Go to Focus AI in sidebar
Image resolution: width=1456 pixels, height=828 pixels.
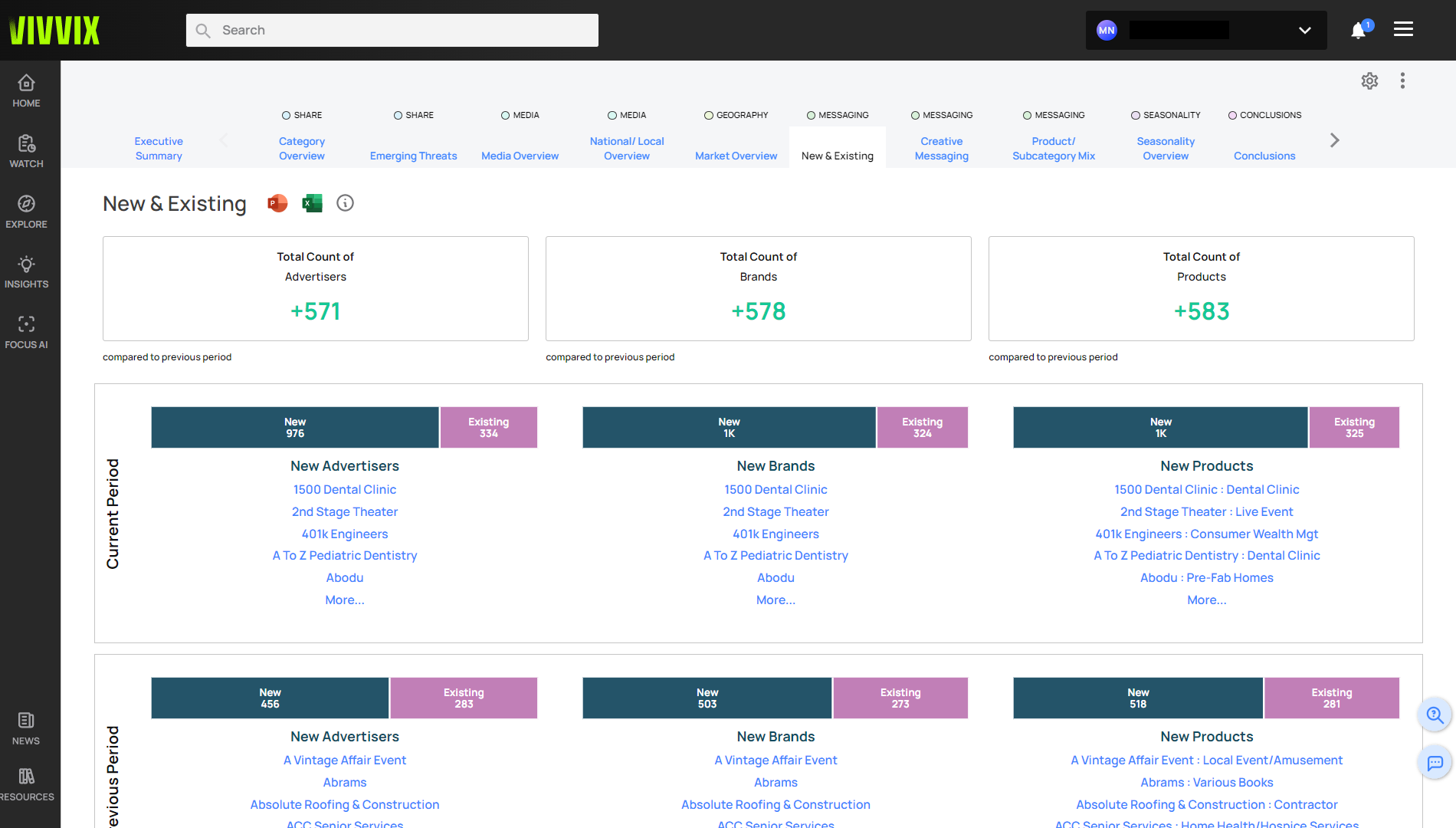(x=26, y=332)
